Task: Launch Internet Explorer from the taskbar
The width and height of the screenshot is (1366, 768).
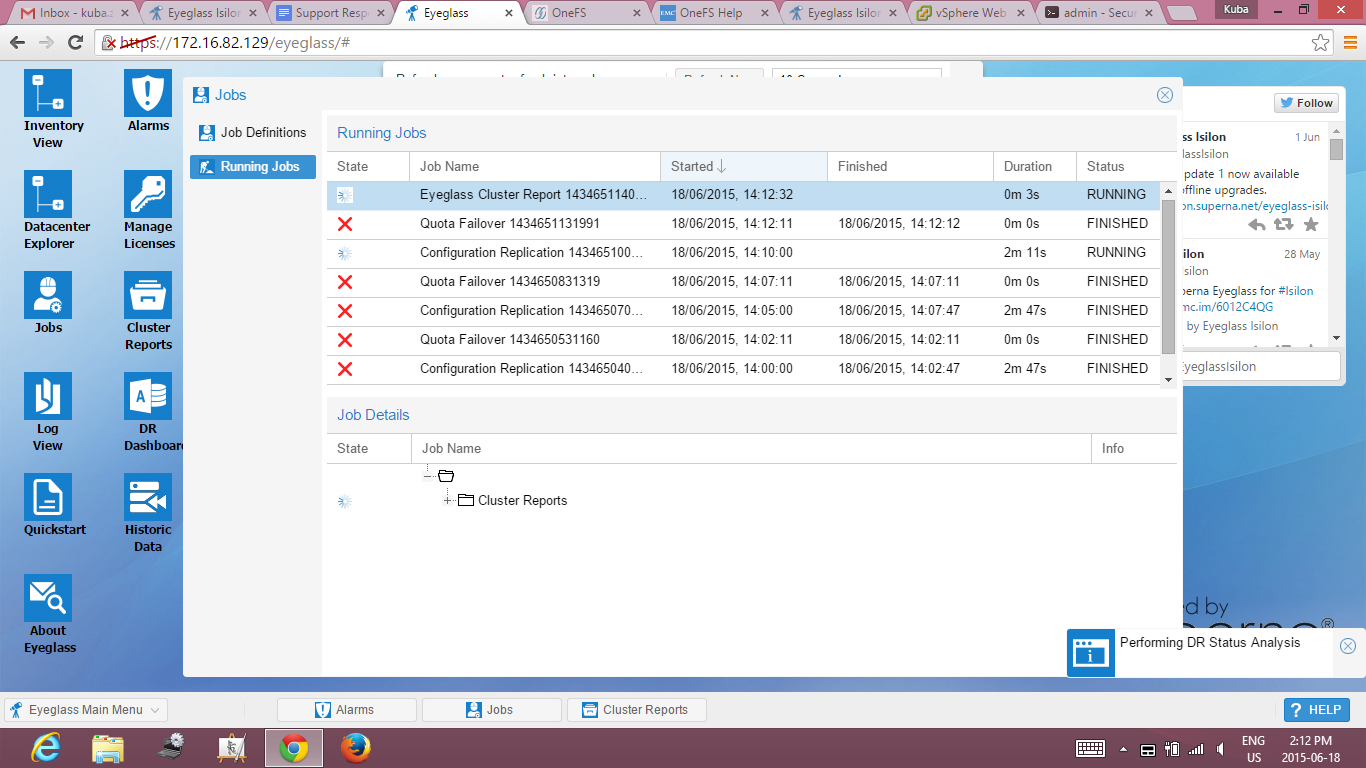Action: coord(47,747)
